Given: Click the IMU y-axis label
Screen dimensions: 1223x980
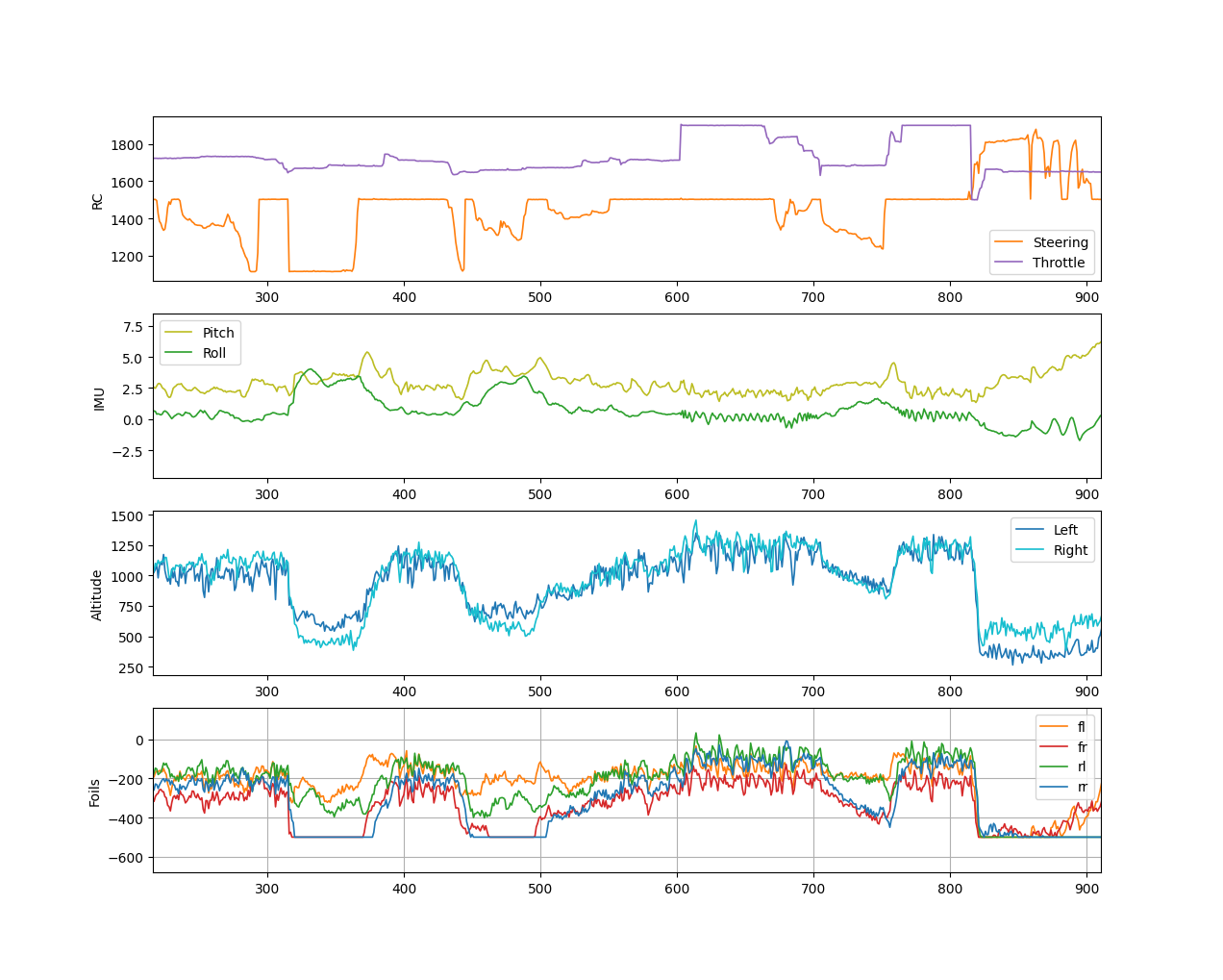Looking at the screenshot, I should pos(99,396).
